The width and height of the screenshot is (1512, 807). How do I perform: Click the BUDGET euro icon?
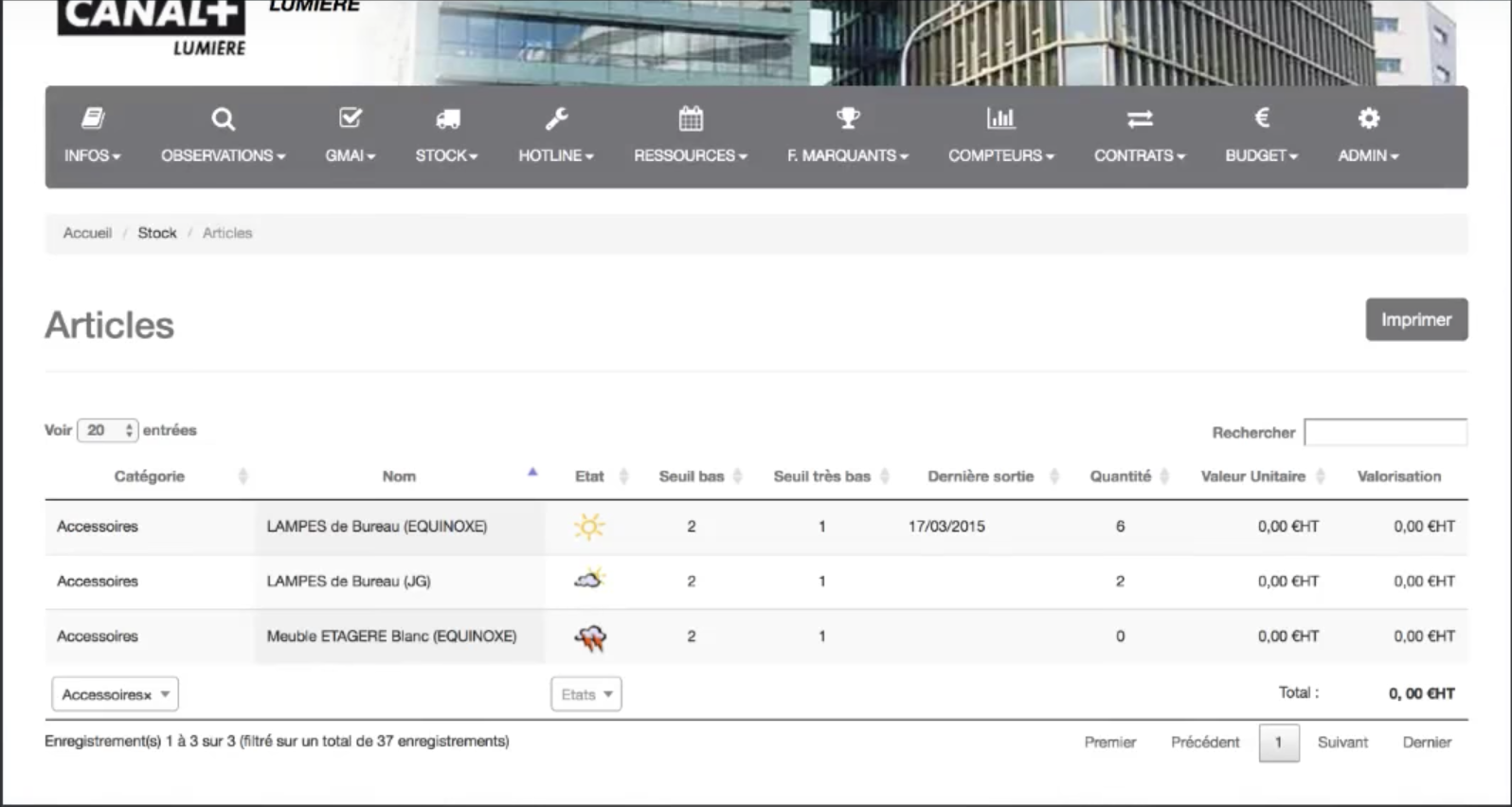(x=1262, y=117)
